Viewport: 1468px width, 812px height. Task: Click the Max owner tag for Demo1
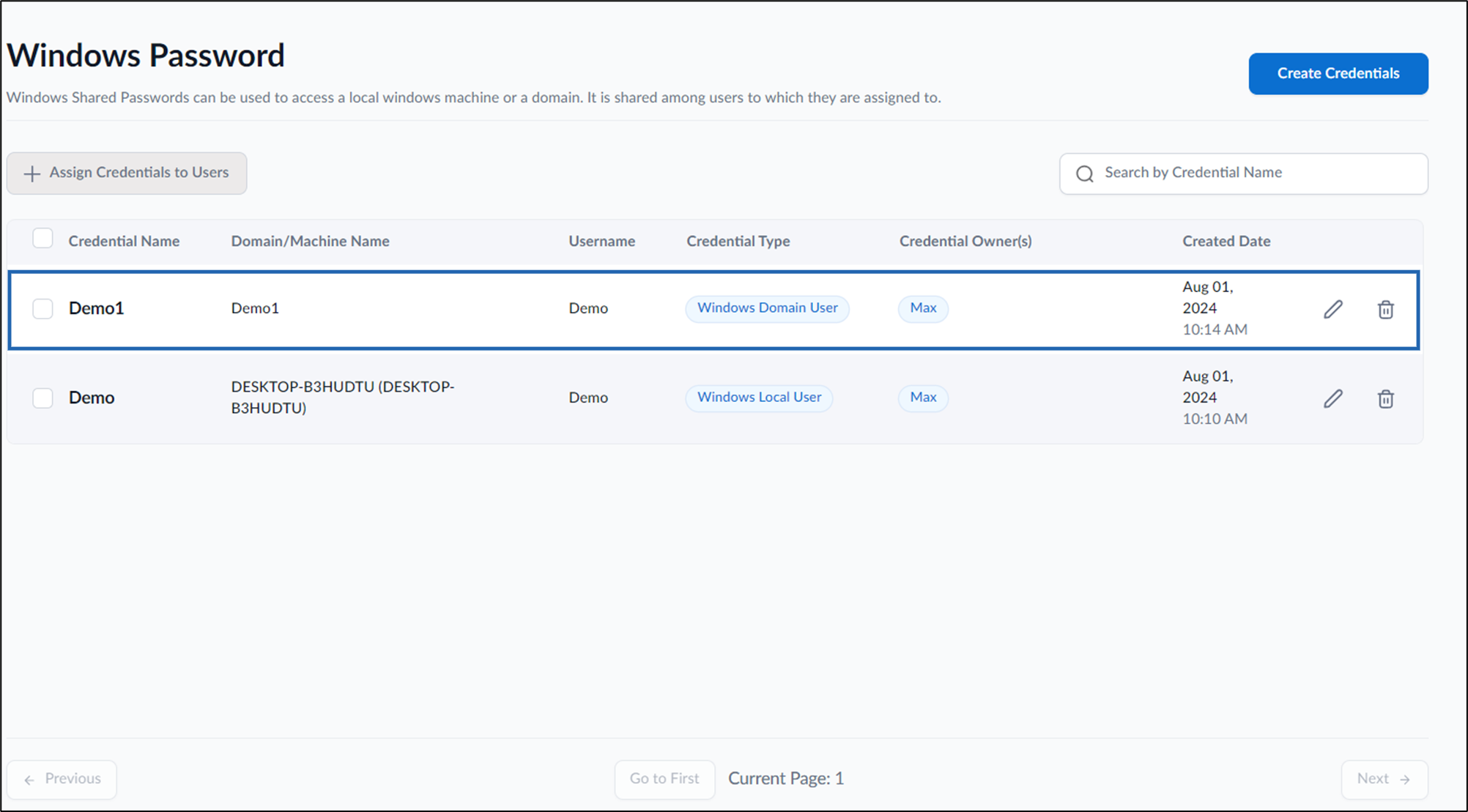(923, 308)
